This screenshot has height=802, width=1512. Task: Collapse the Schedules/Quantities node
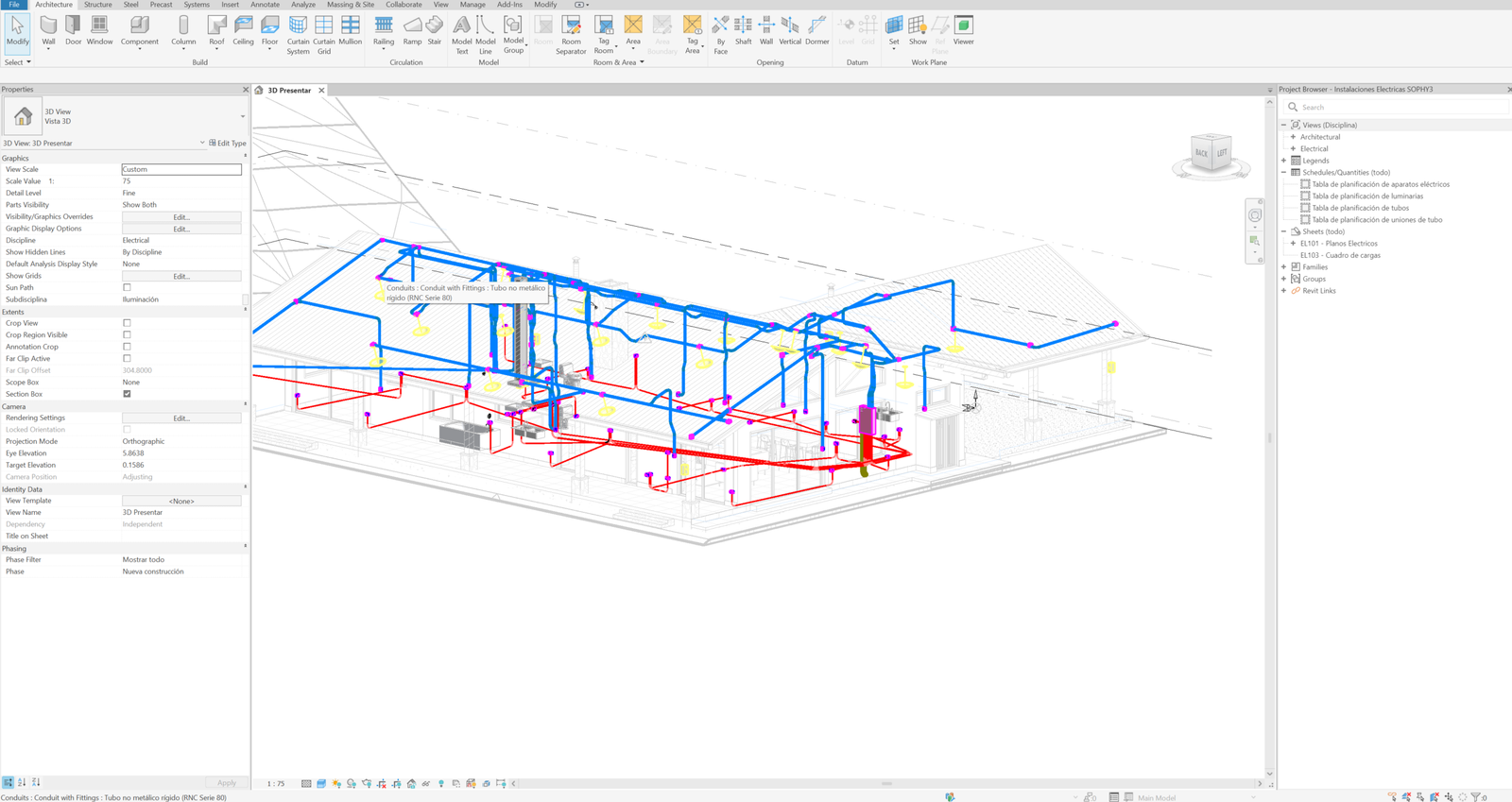tap(1283, 172)
